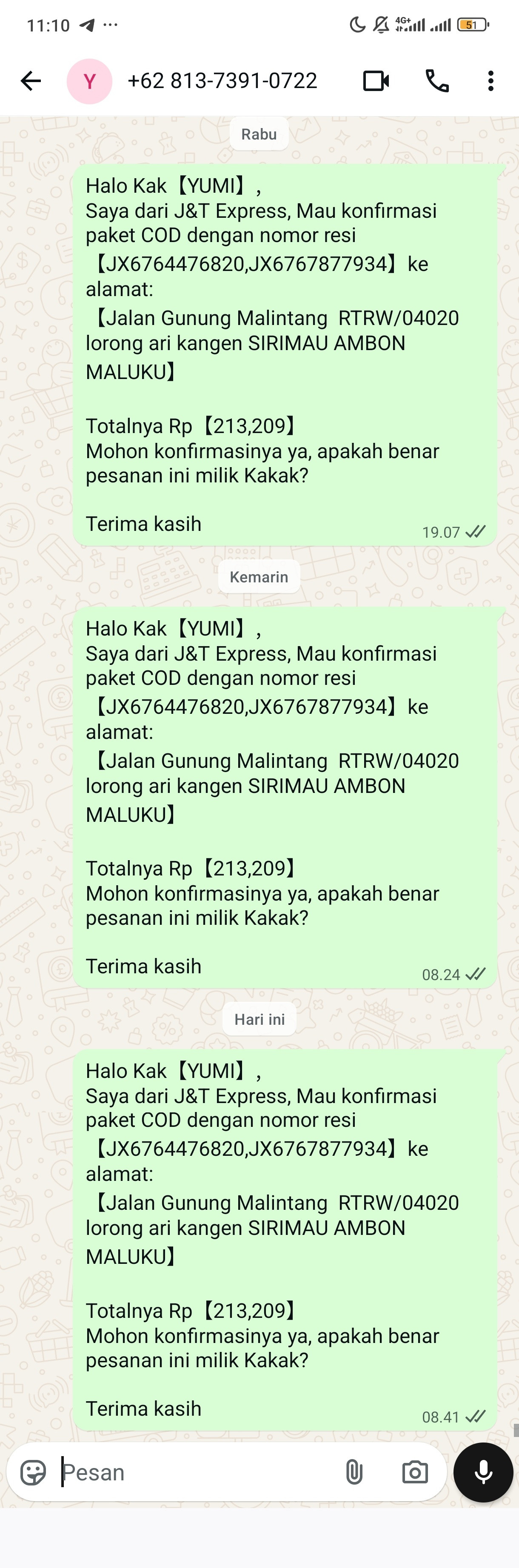Tap the back arrow to leave chat
The height and width of the screenshot is (1568, 519).
tap(31, 81)
